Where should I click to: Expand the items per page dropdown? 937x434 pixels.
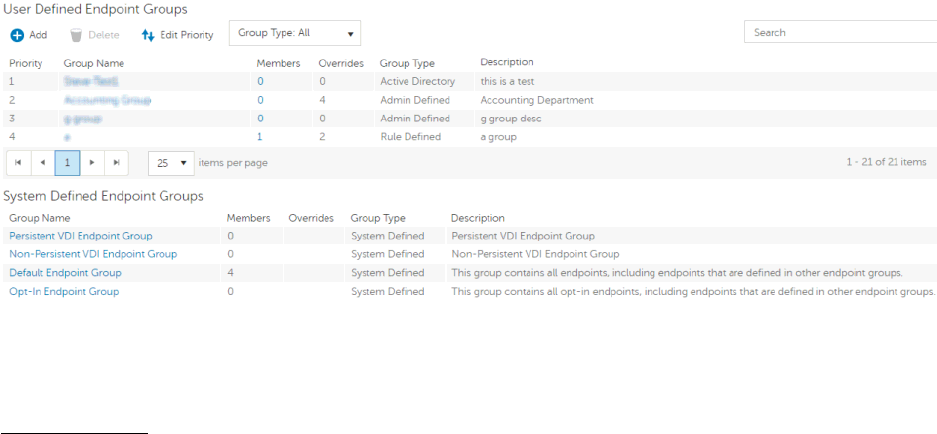[170, 162]
